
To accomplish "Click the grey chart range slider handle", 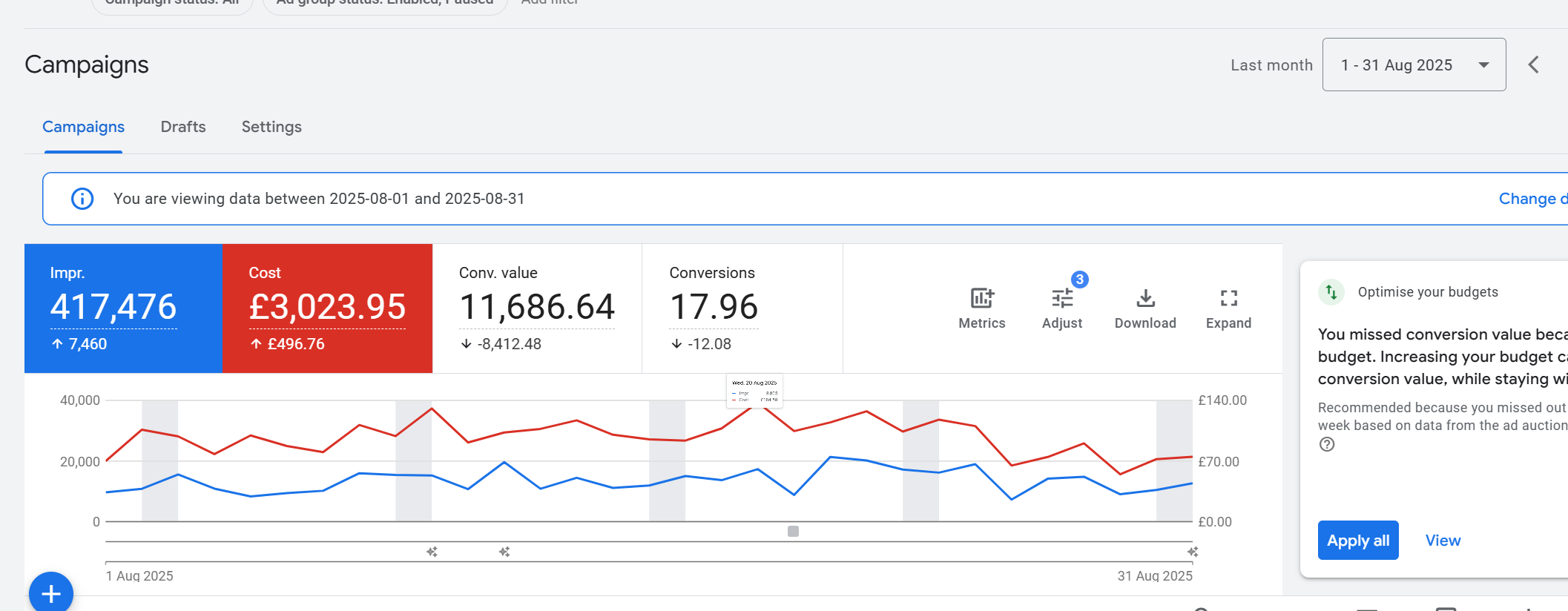I will click(793, 531).
